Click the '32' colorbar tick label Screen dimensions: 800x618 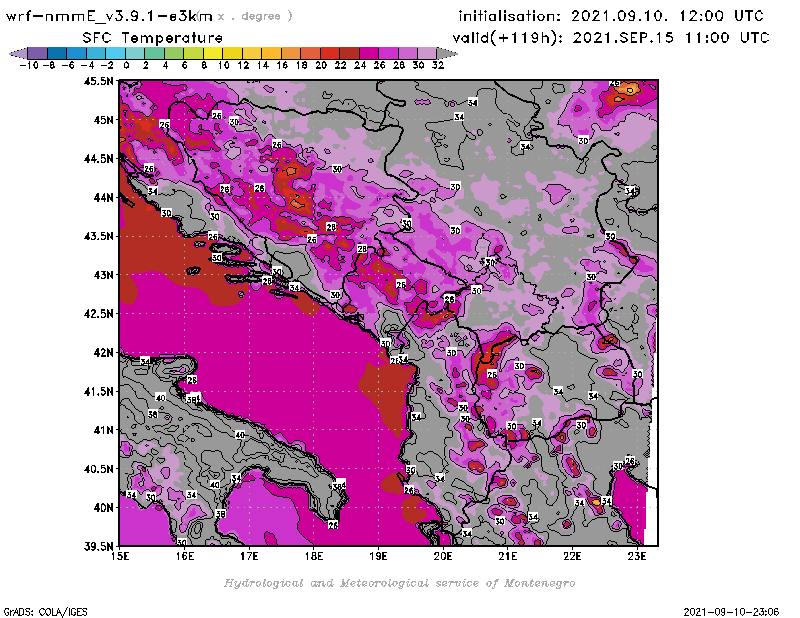point(438,65)
